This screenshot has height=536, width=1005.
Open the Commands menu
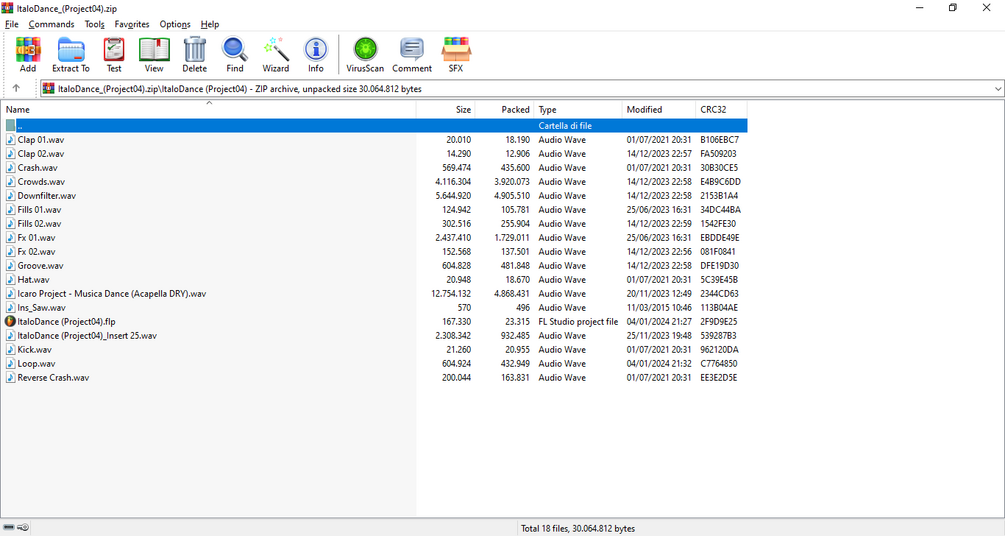(x=51, y=24)
